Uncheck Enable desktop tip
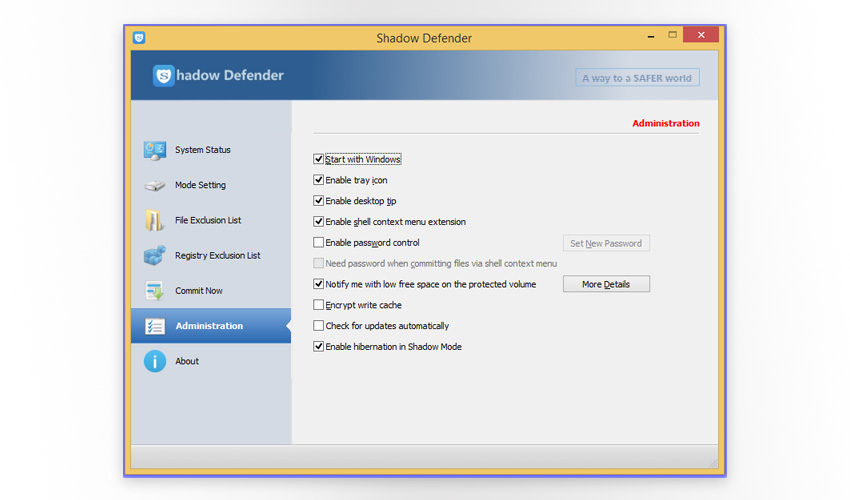 click(318, 201)
